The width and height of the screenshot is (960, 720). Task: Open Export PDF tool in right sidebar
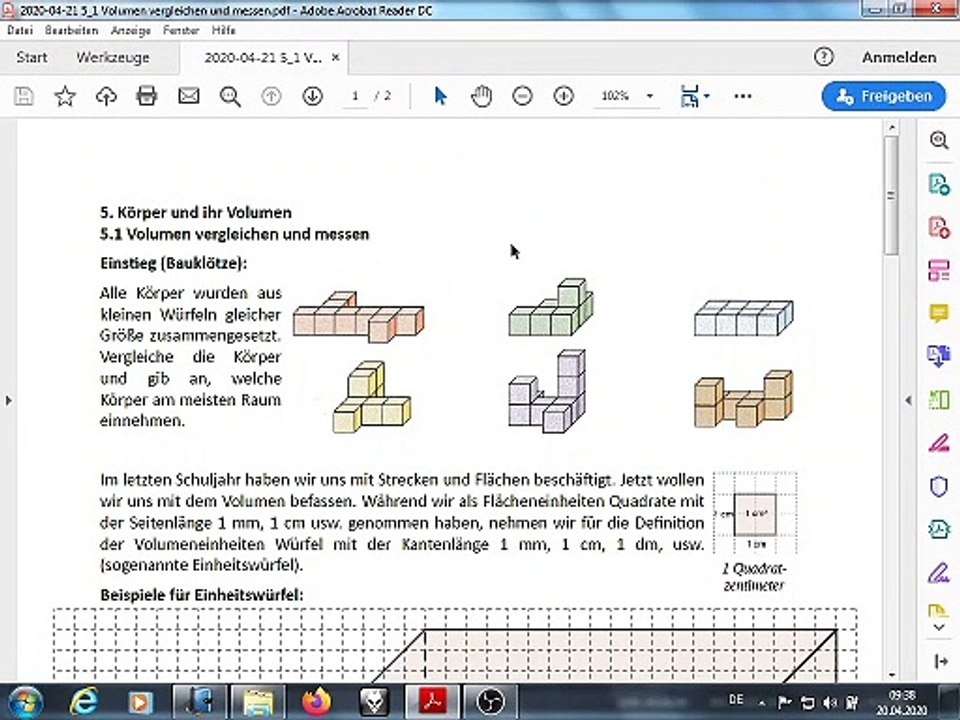(939, 184)
